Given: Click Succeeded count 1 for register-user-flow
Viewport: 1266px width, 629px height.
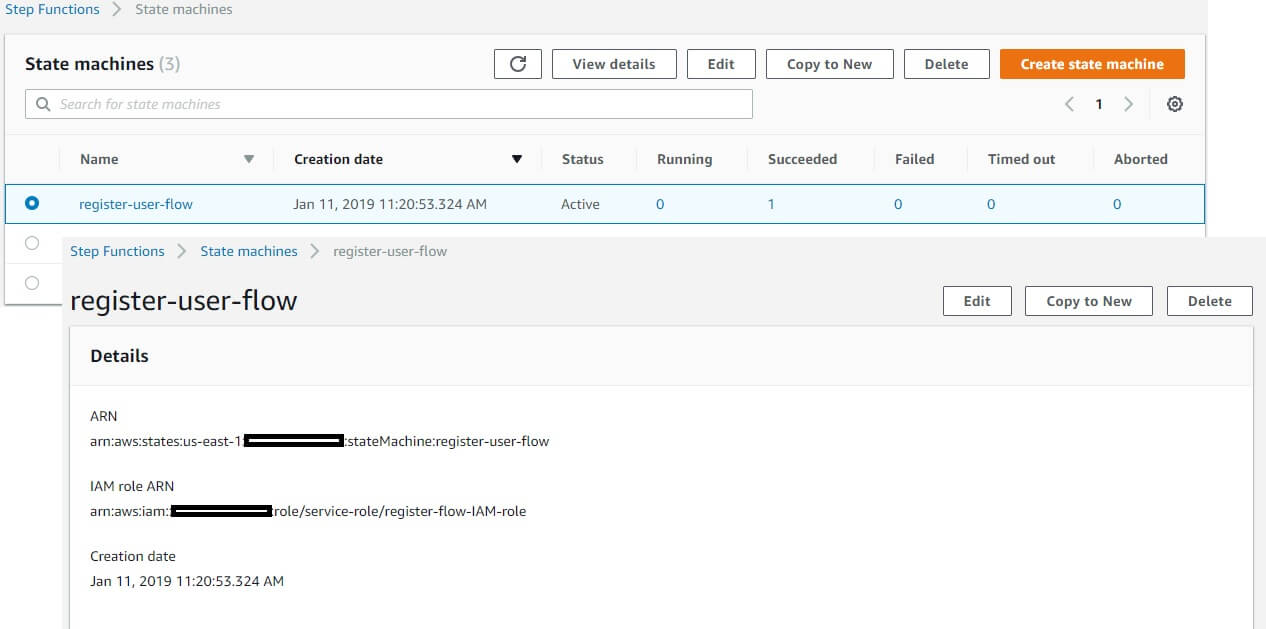Looking at the screenshot, I should (771, 204).
